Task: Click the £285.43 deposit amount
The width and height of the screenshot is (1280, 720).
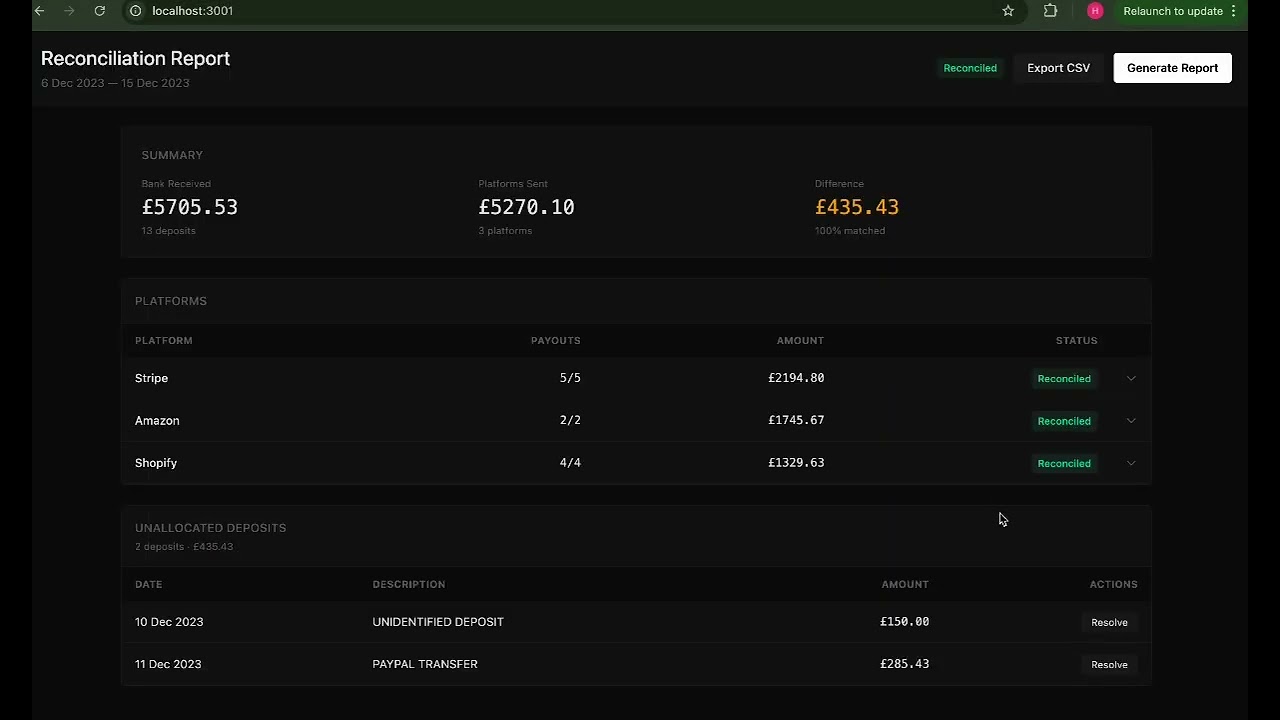Action: [904, 664]
